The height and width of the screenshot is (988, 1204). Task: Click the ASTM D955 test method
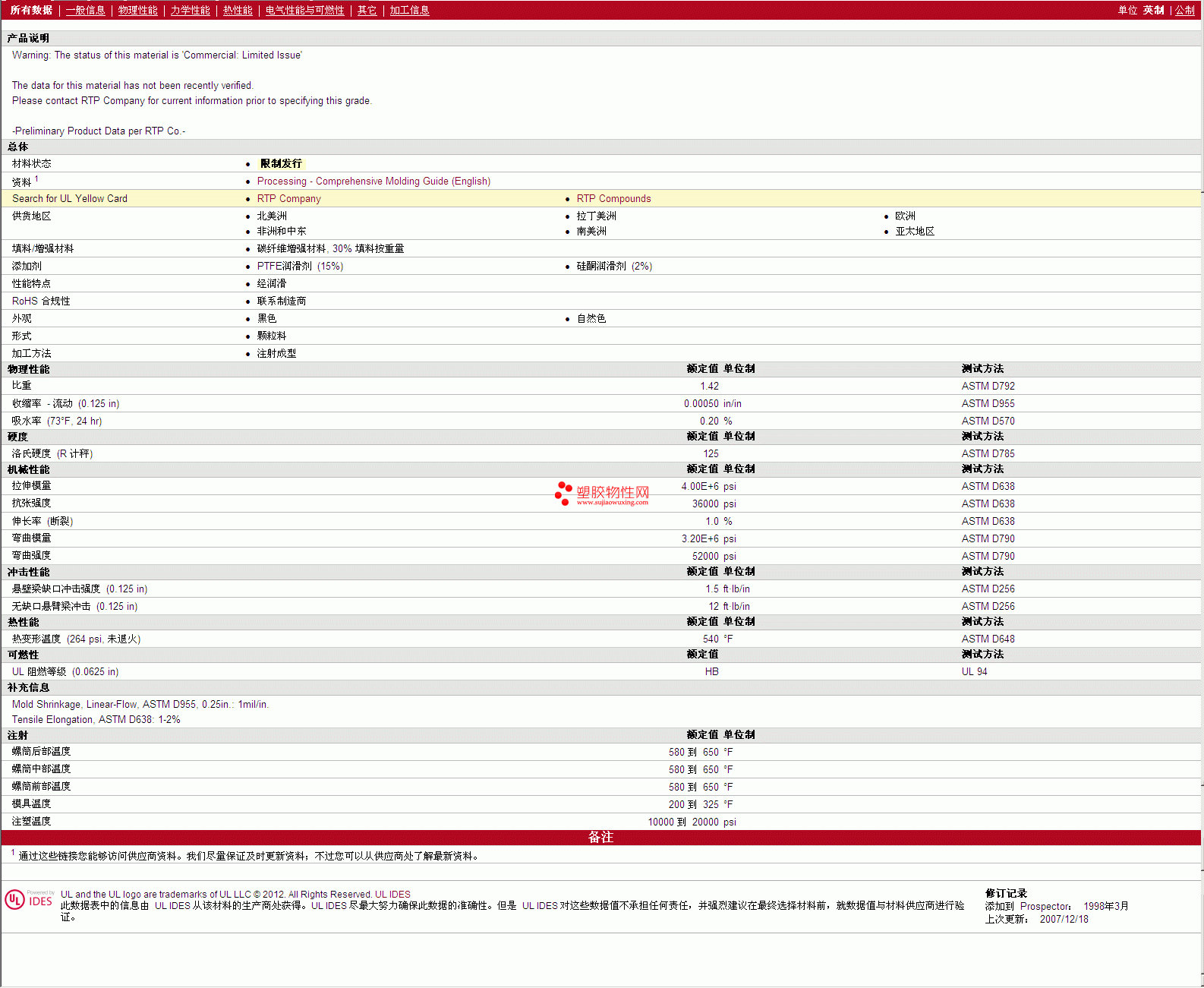pos(988,404)
